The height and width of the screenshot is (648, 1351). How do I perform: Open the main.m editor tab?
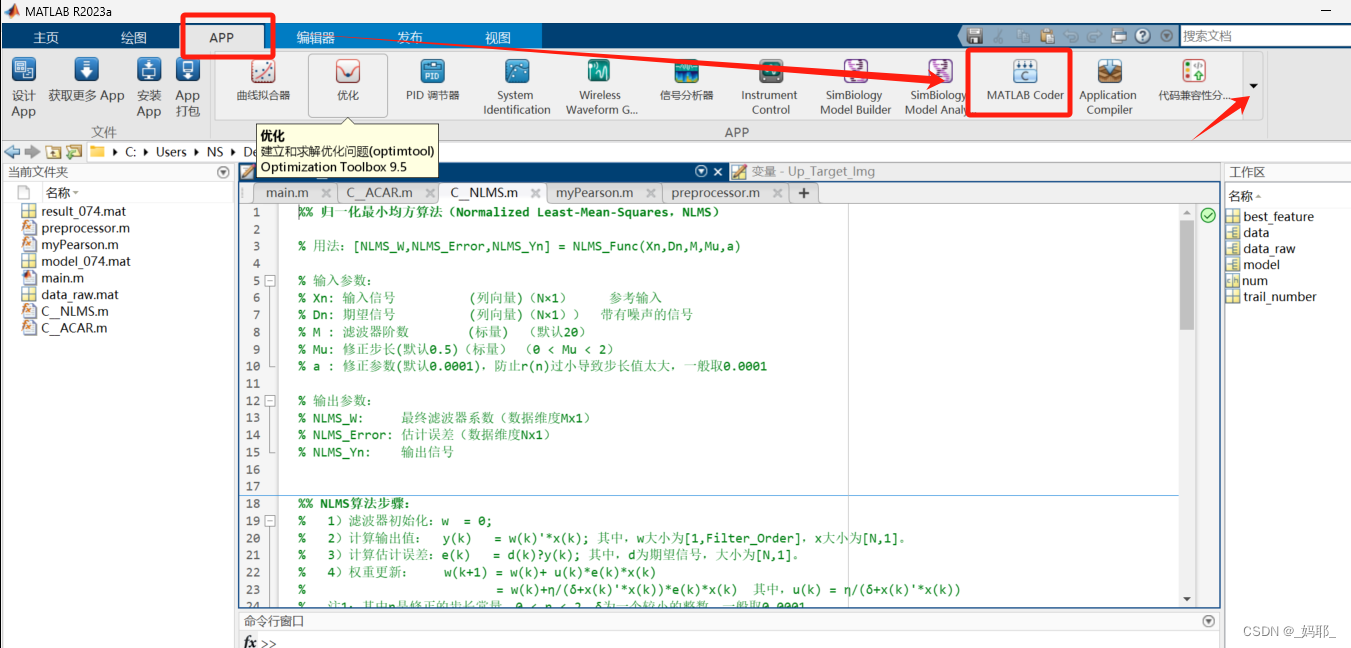pos(287,193)
